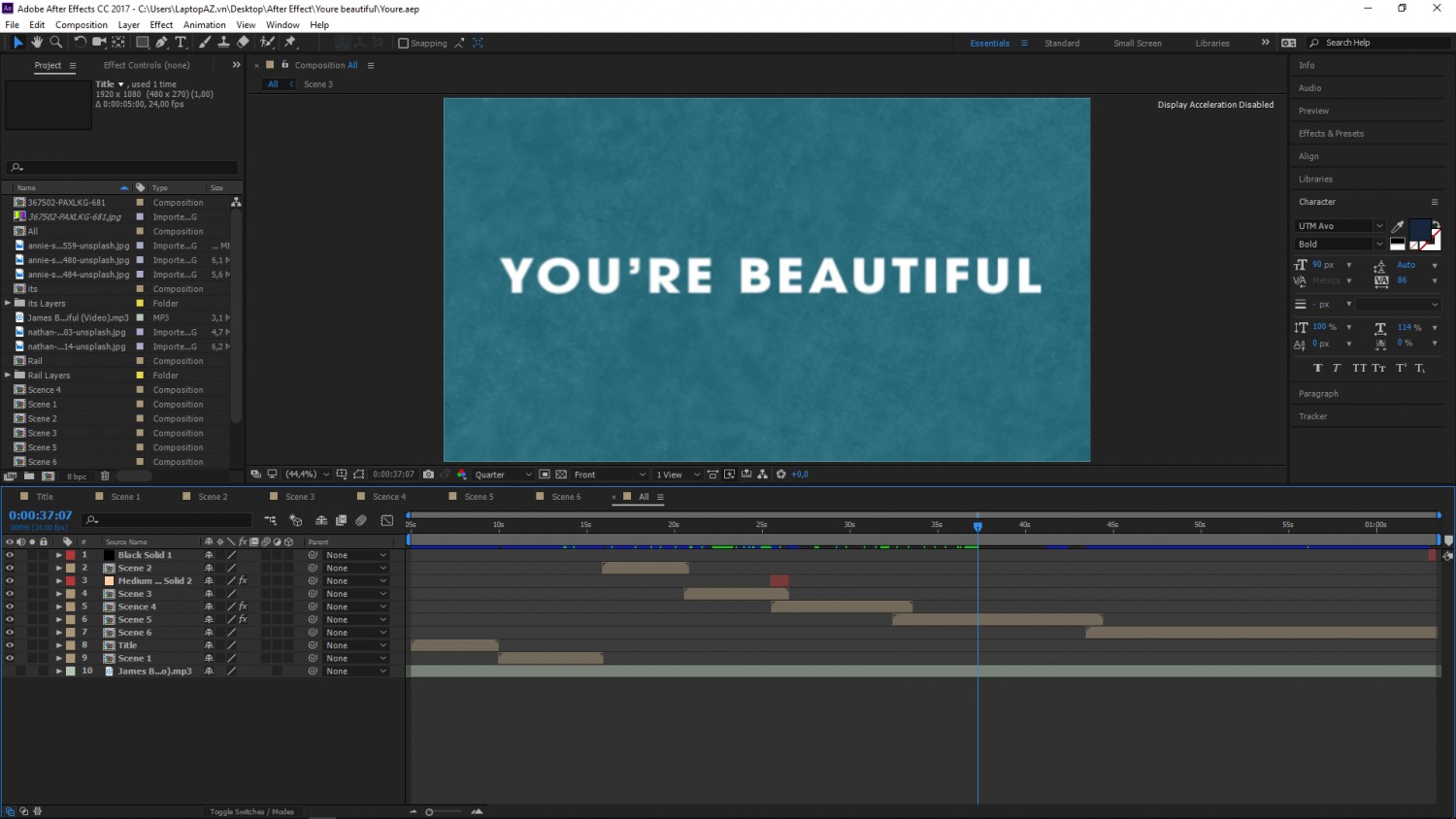This screenshot has height=819, width=1456.
Task: Click the Scene 3 breadcrumb in viewer
Action: point(318,84)
